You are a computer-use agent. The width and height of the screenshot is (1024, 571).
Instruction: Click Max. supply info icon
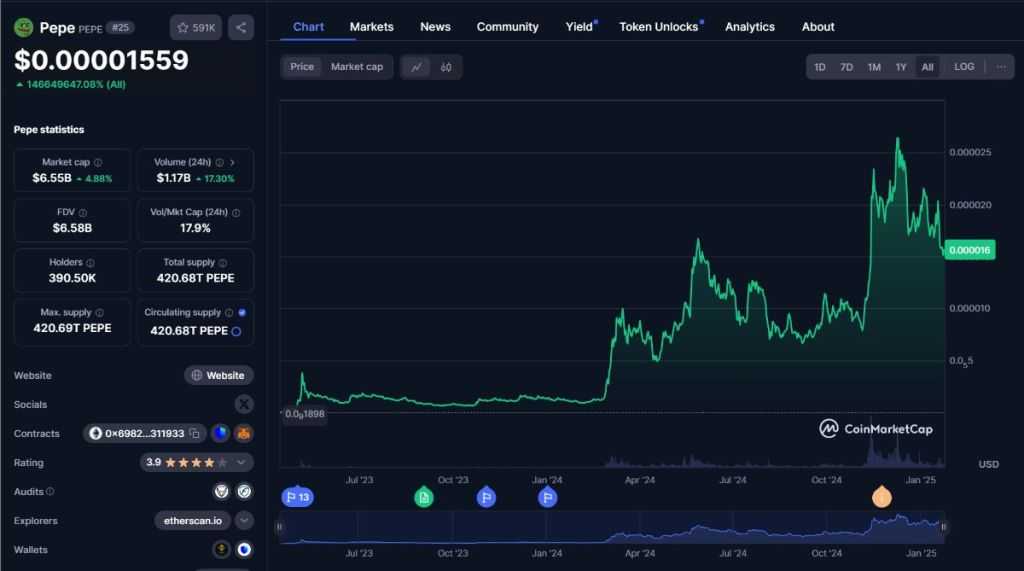point(99,312)
